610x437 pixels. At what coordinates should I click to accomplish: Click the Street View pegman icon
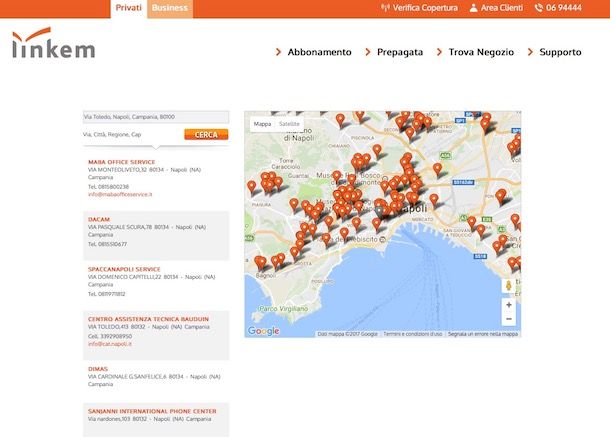509,285
